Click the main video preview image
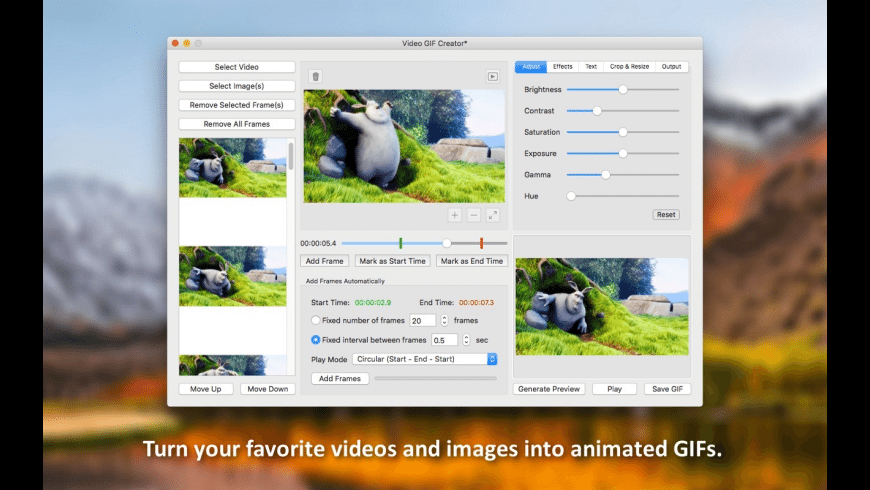This screenshot has height=490, width=870. click(404, 146)
